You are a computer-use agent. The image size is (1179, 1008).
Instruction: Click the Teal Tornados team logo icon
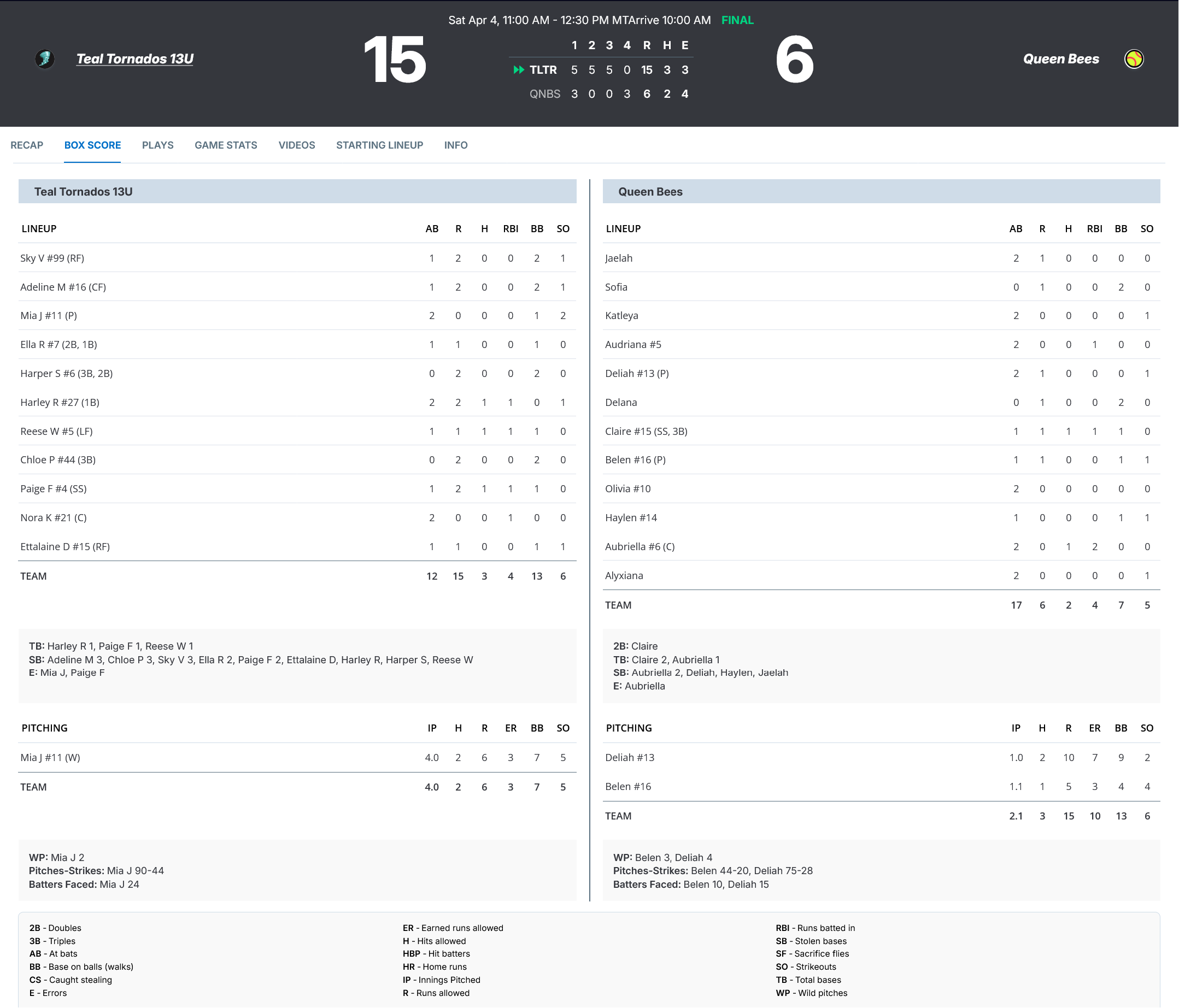(45, 58)
